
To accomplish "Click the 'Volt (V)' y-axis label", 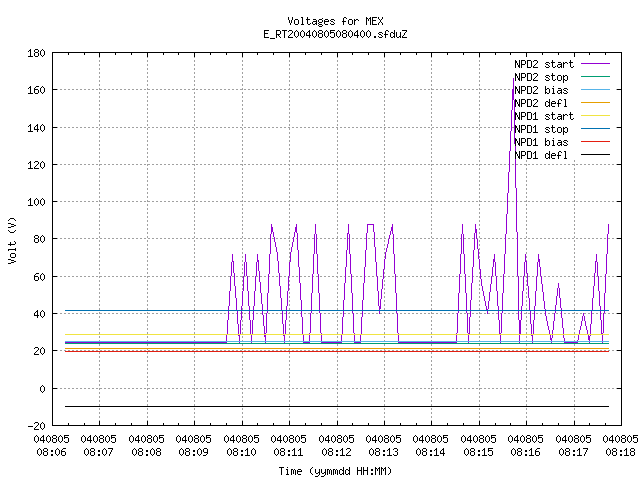I will coord(12,240).
